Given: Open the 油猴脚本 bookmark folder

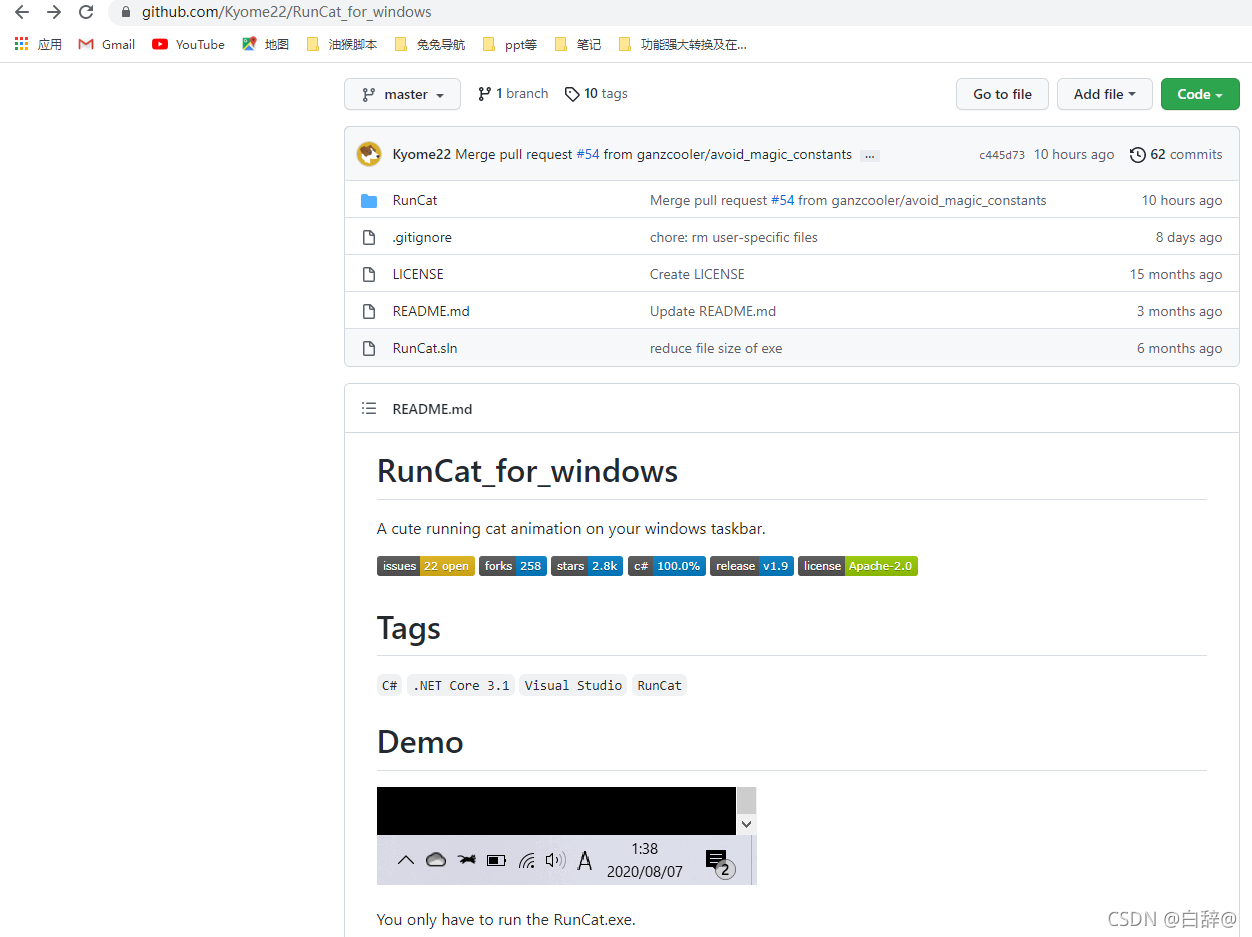Looking at the screenshot, I should coord(341,44).
